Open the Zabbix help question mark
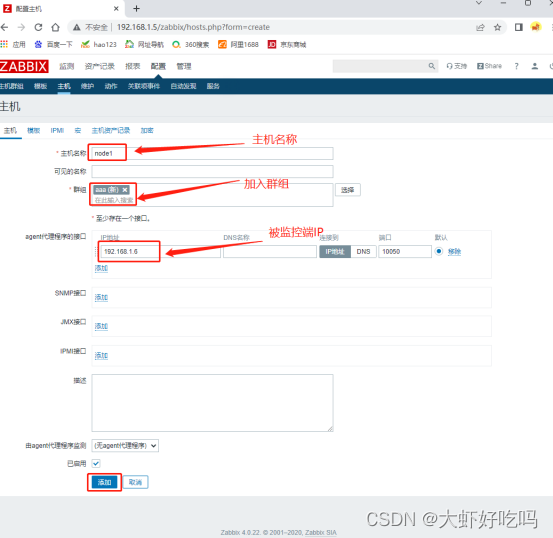This screenshot has height=538, width=553. [516, 66]
